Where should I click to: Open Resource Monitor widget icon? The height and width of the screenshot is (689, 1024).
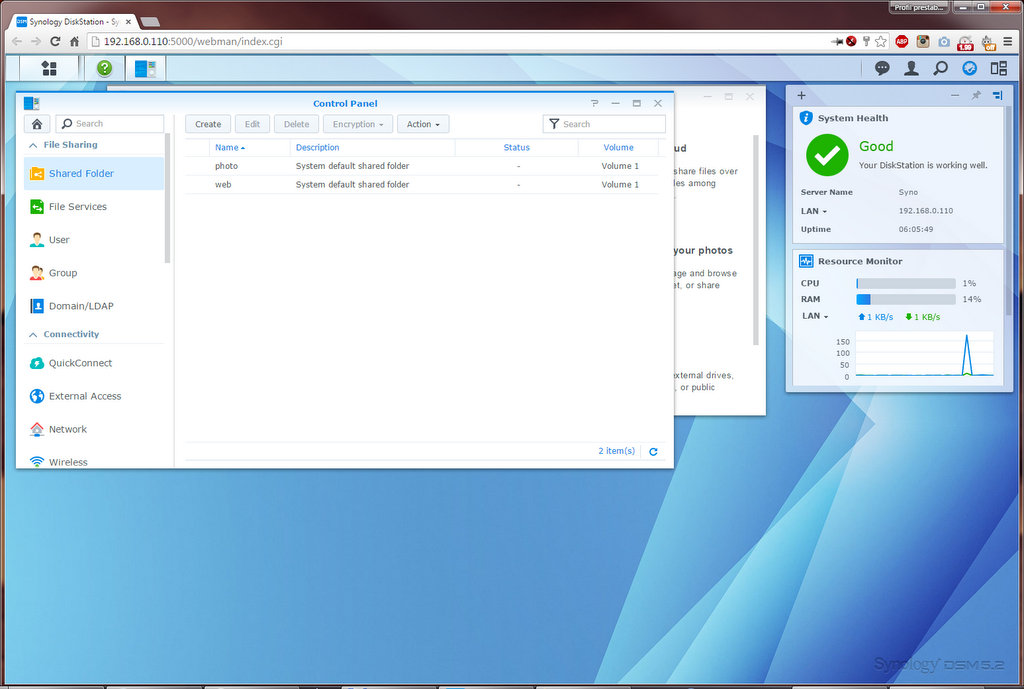pos(806,261)
